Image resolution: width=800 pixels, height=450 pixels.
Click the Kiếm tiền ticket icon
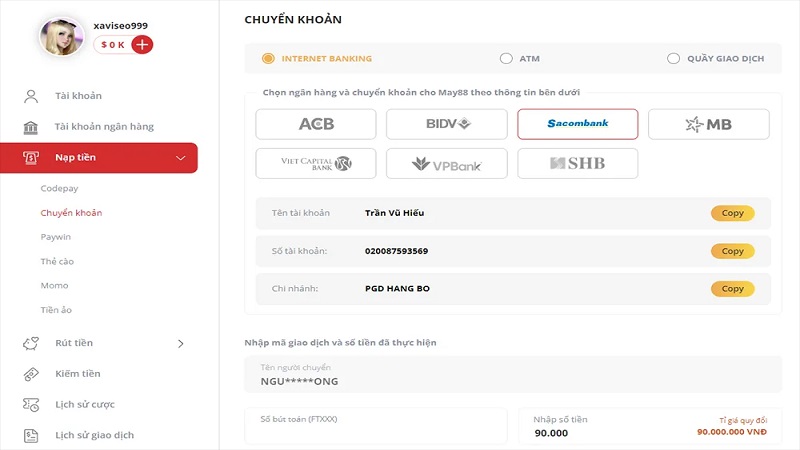(31, 374)
